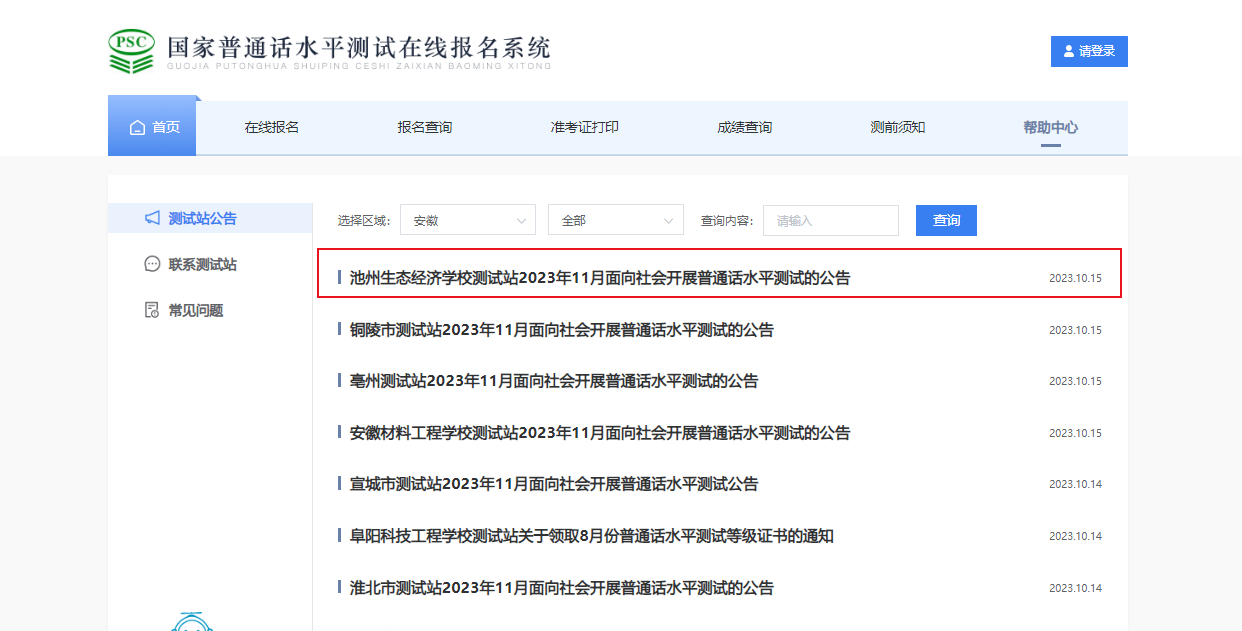Click the robot assistant icon at bottom left
1242x631 pixels.
pos(190,622)
